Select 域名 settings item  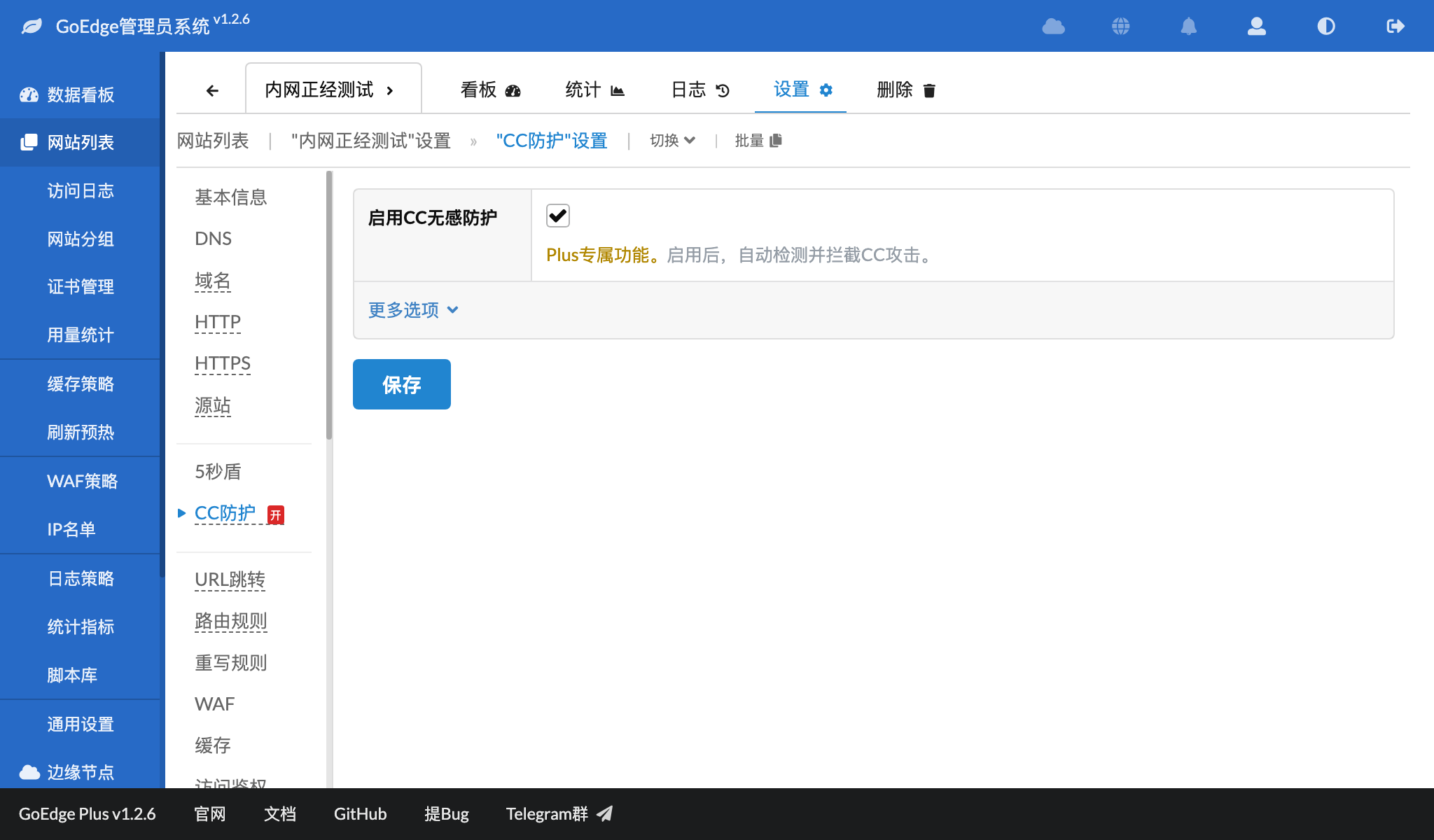click(213, 281)
